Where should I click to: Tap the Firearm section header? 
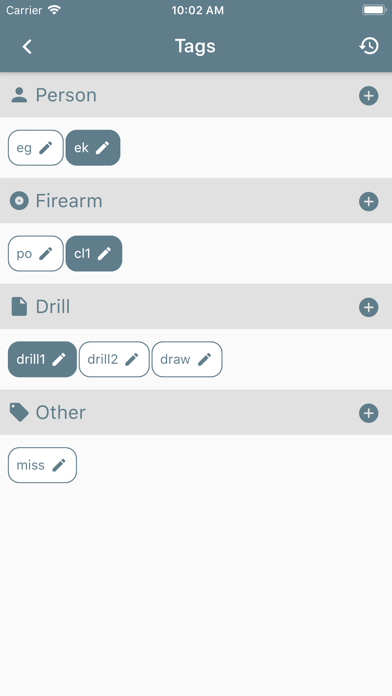click(196, 201)
